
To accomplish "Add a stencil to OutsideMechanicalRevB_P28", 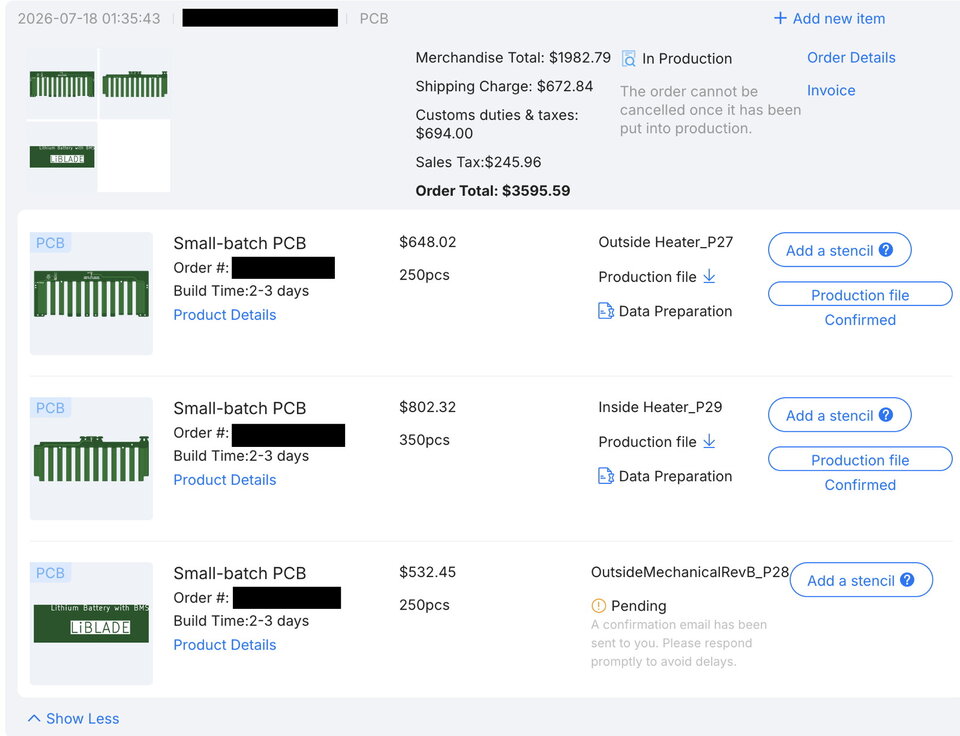I will 861,580.
